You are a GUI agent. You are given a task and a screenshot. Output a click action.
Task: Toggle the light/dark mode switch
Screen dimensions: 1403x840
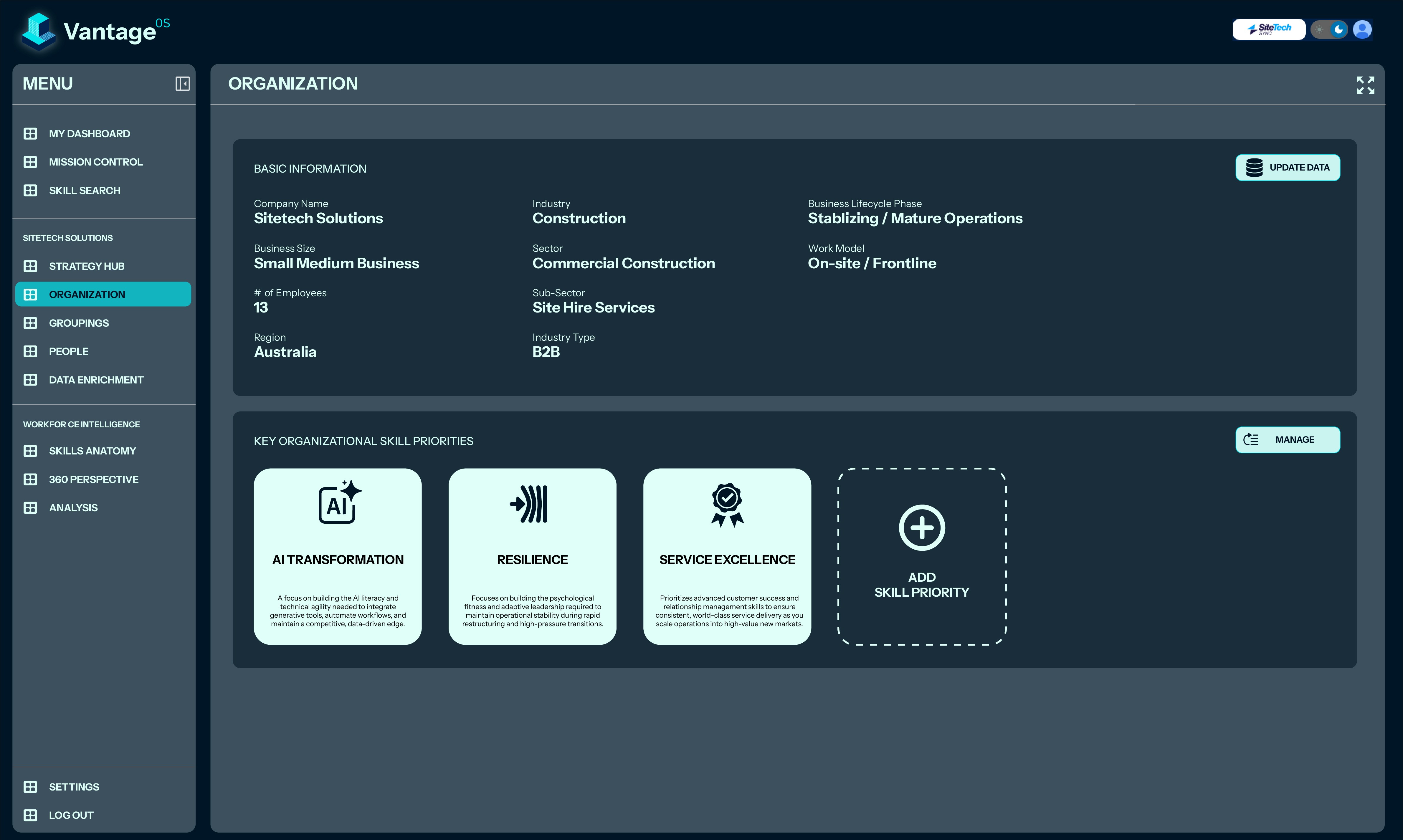1329,29
